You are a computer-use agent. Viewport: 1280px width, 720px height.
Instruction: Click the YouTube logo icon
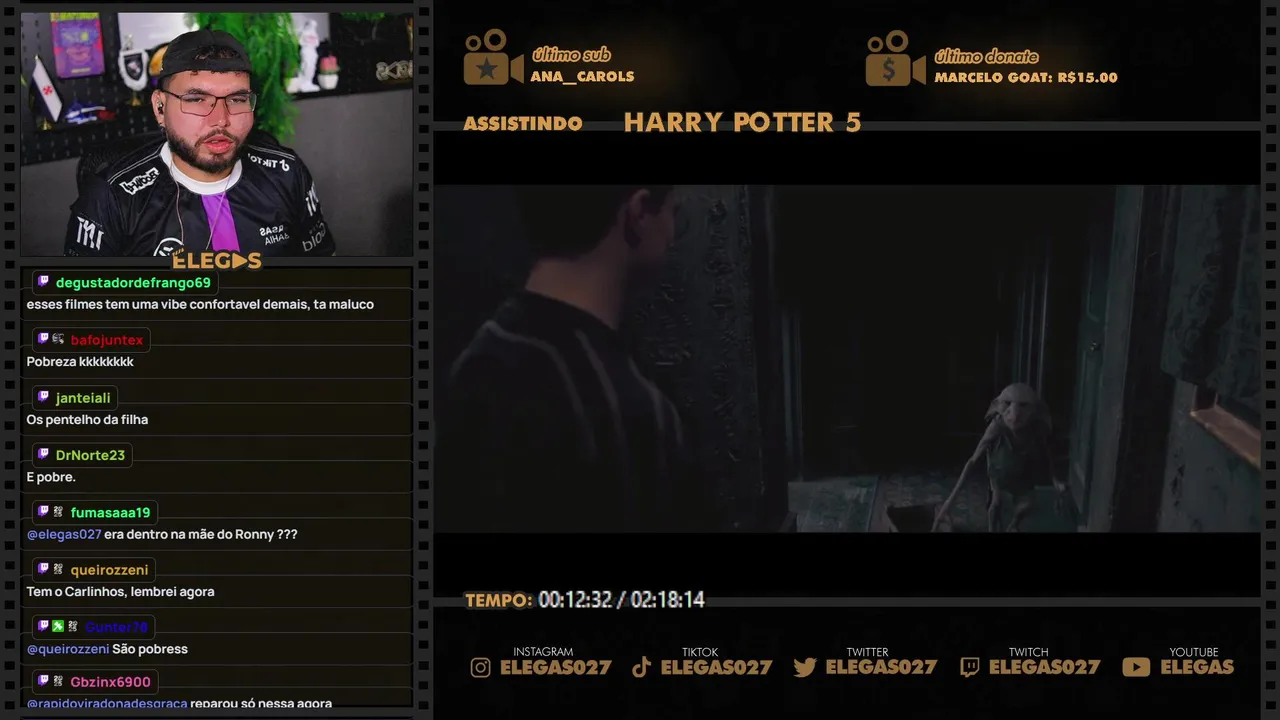(1136, 667)
